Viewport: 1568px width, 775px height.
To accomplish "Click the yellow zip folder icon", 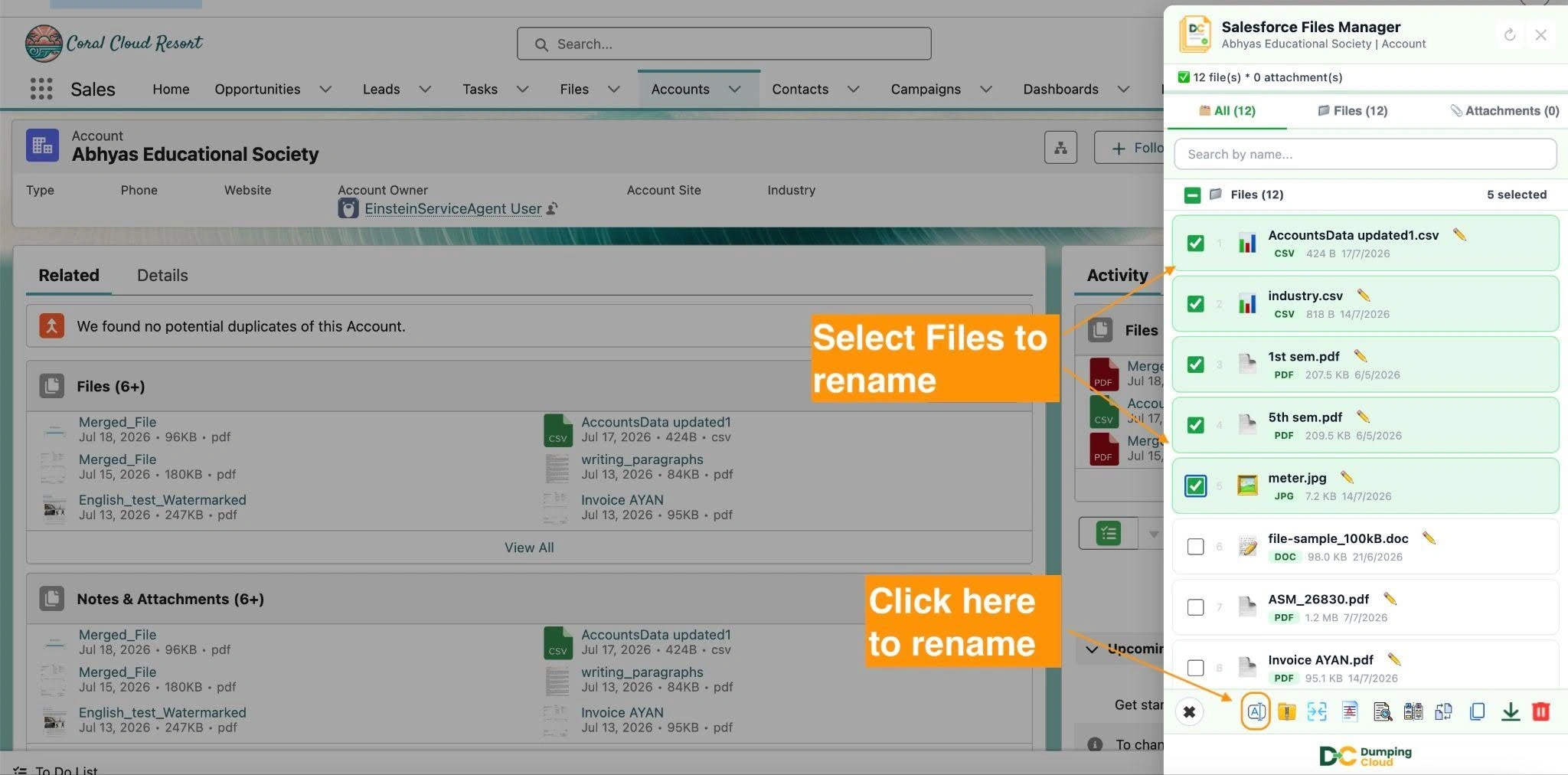I will 1286,711.
